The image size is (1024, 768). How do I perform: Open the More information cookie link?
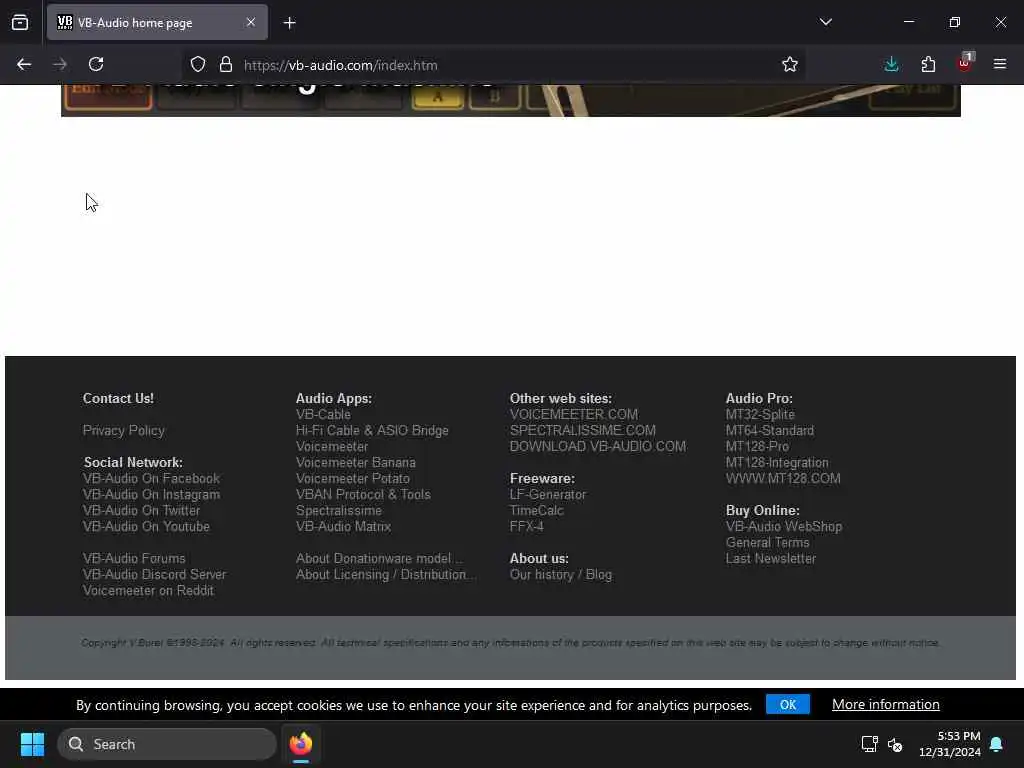click(x=886, y=705)
